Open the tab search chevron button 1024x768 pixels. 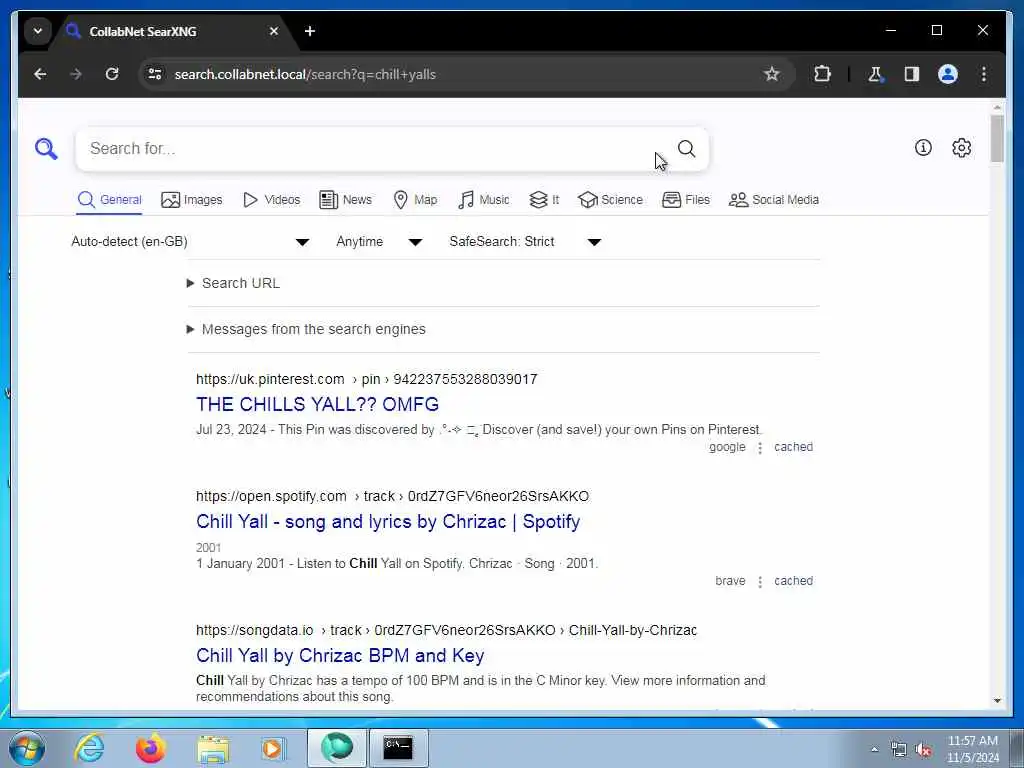(x=38, y=31)
